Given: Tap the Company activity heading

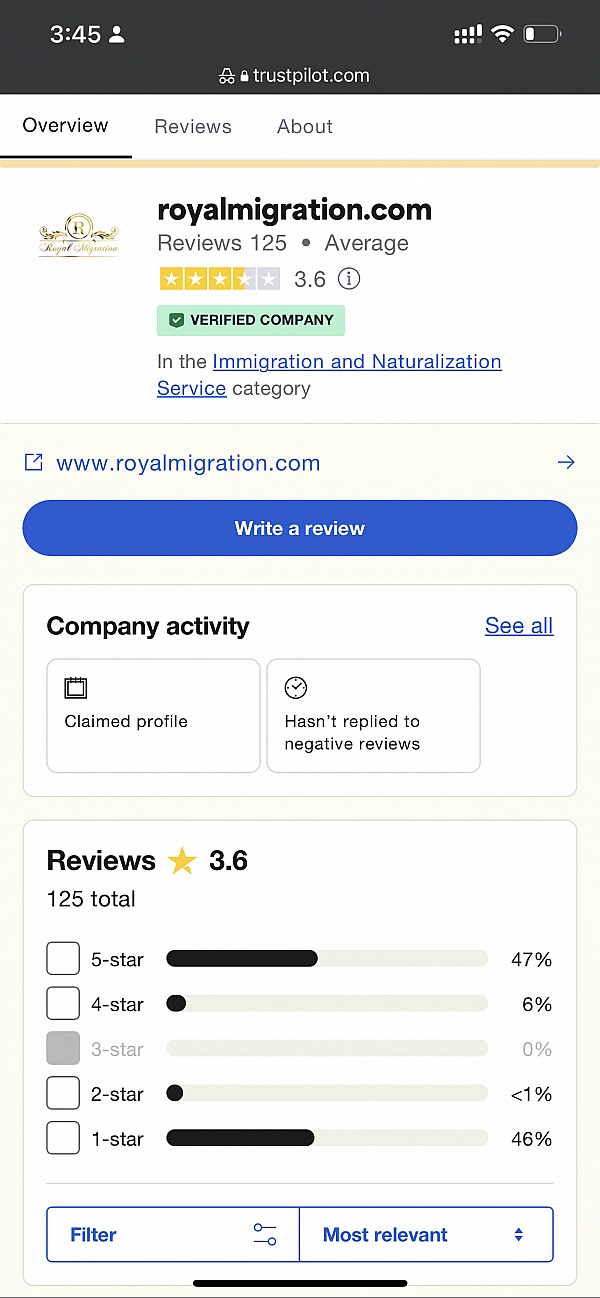Looking at the screenshot, I should tap(148, 626).
